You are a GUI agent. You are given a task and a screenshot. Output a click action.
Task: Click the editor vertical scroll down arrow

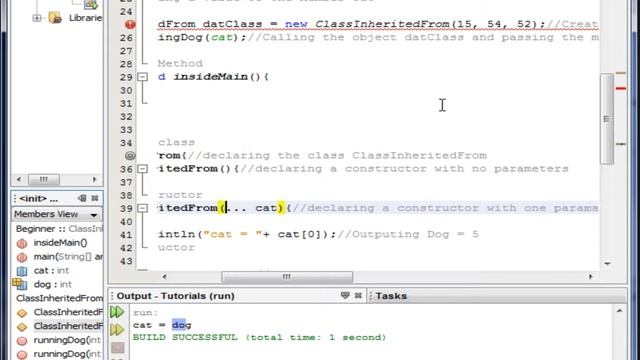[607, 264]
